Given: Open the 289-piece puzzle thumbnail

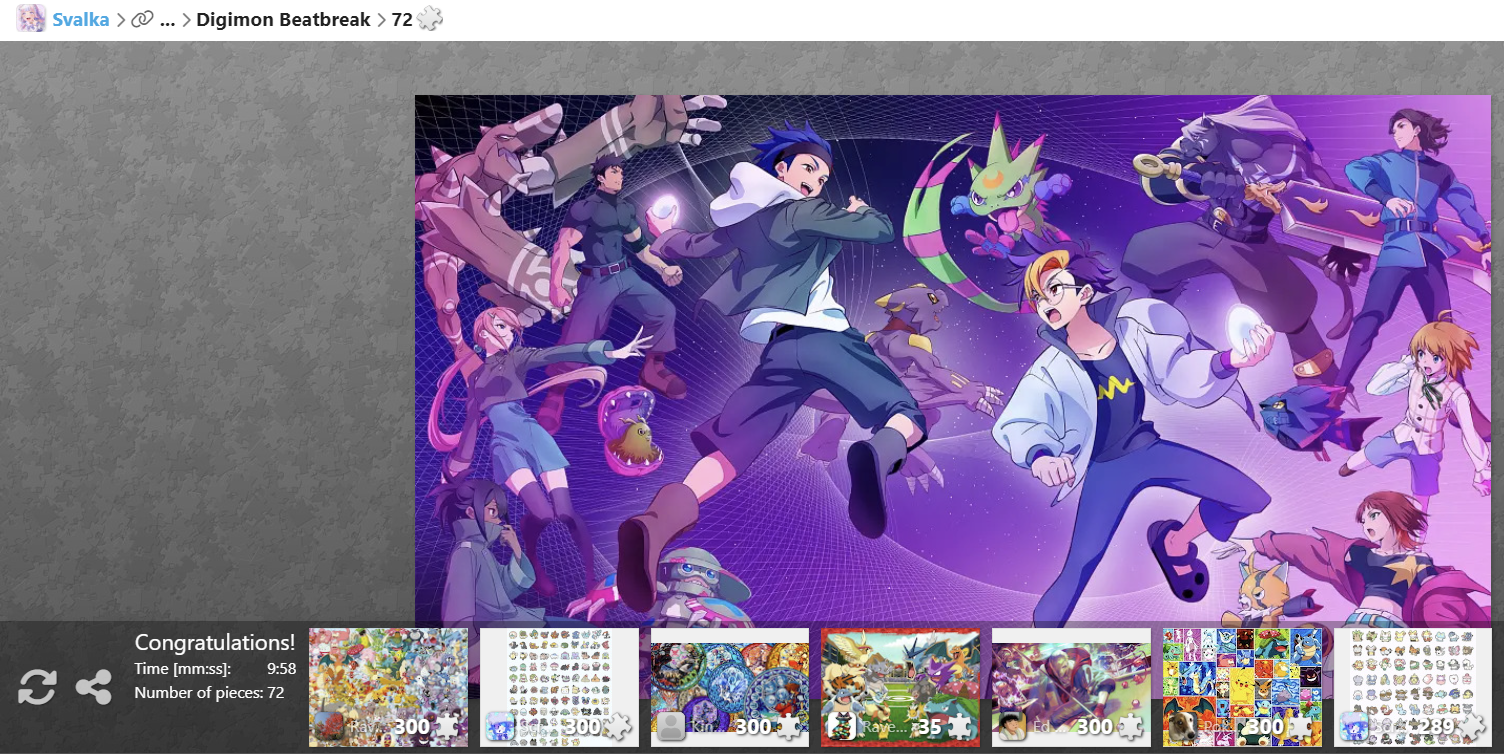Looking at the screenshot, I should point(1412,675).
